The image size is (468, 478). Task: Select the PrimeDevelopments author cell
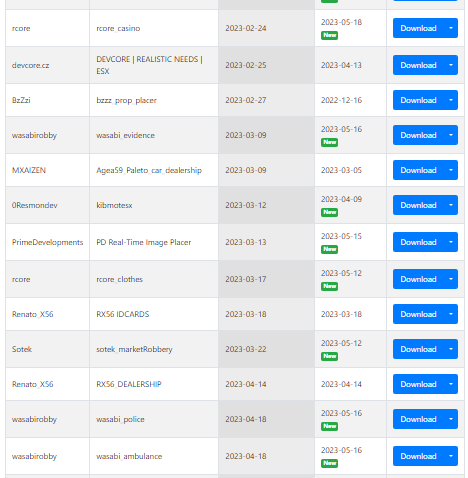pyautogui.click(x=47, y=242)
